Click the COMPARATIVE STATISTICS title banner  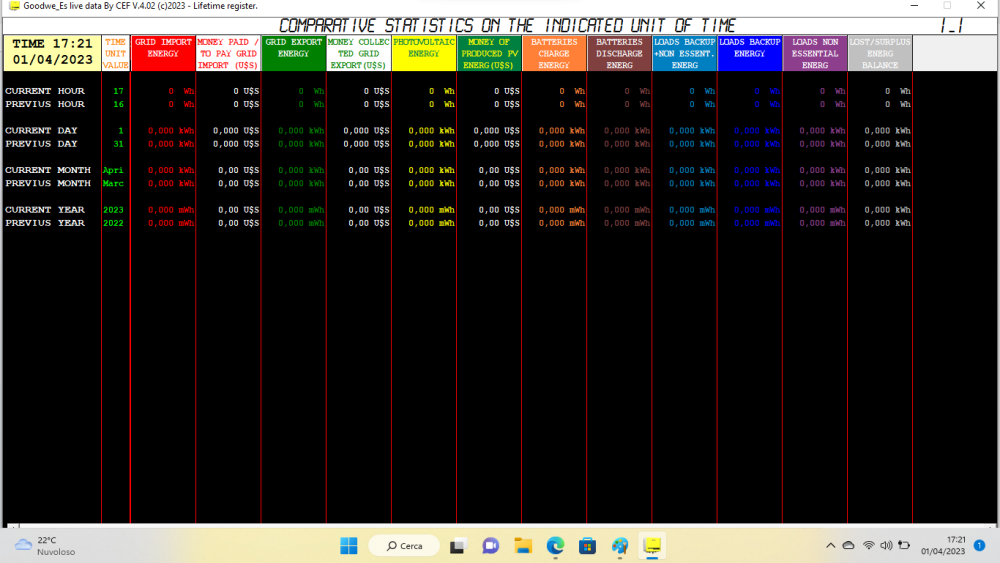pos(508,26)
